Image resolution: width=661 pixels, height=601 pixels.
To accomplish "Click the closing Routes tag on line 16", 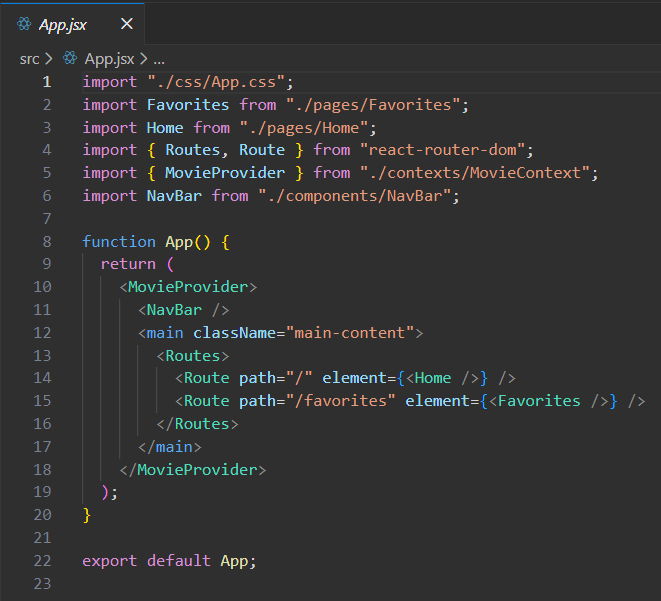I will (x=198, y=424).
